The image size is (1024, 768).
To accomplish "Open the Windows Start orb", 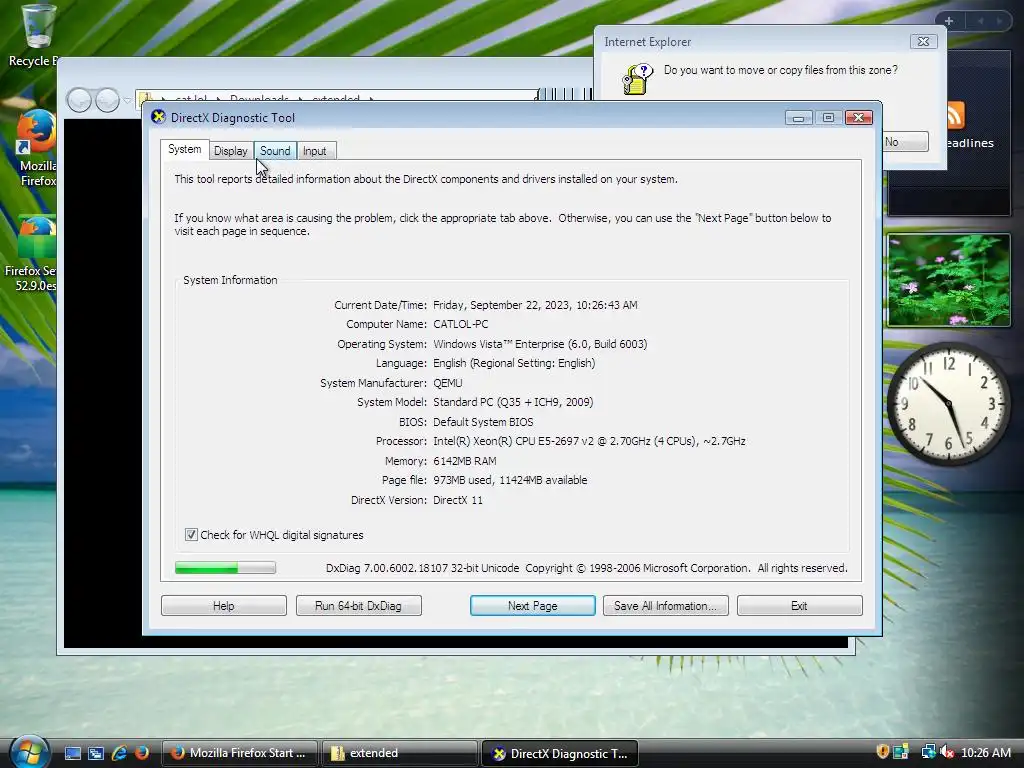I will (29, 752).
